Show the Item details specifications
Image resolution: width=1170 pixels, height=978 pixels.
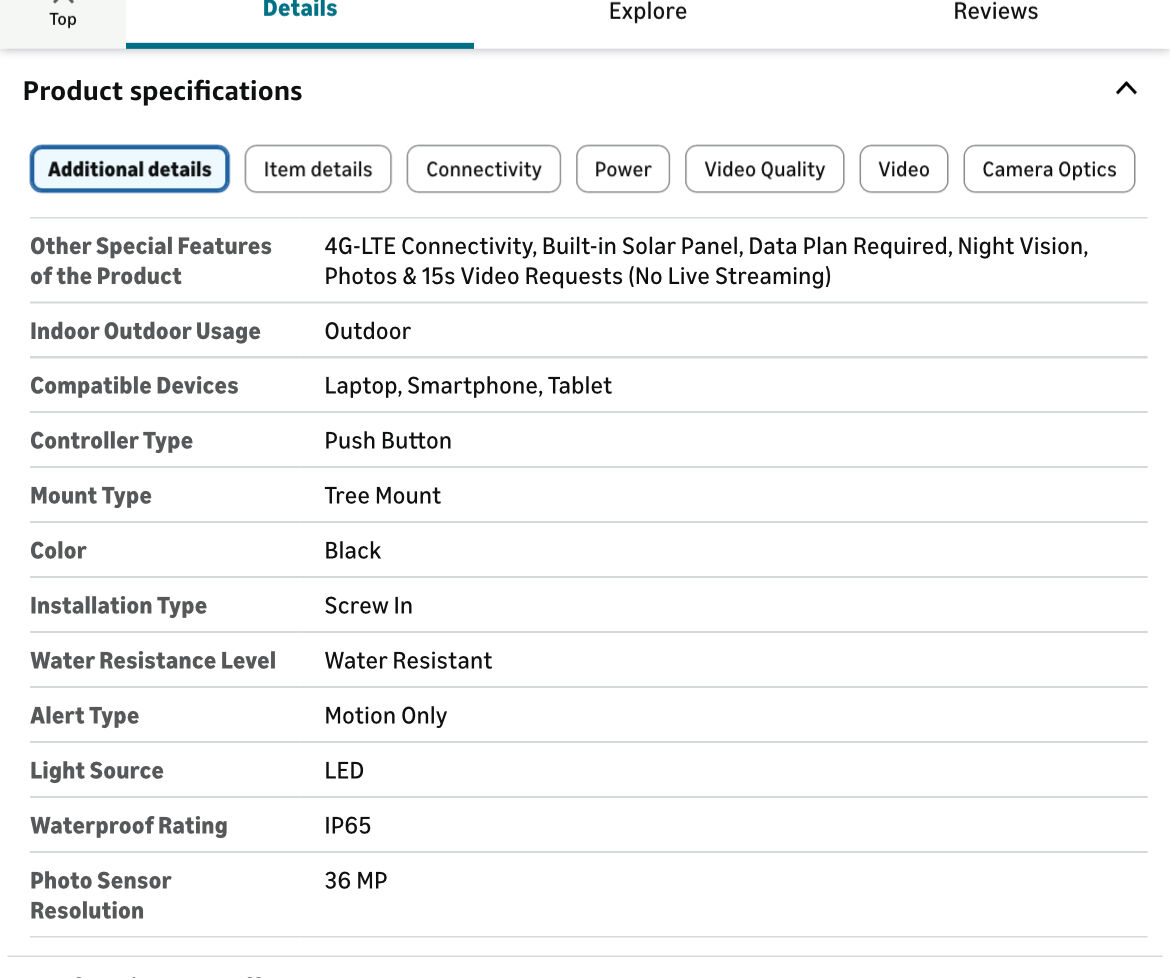click(x=318, y=169)
